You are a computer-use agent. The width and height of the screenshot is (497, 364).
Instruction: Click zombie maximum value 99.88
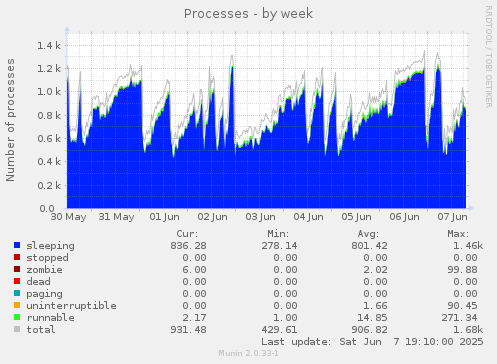(463, 270)
